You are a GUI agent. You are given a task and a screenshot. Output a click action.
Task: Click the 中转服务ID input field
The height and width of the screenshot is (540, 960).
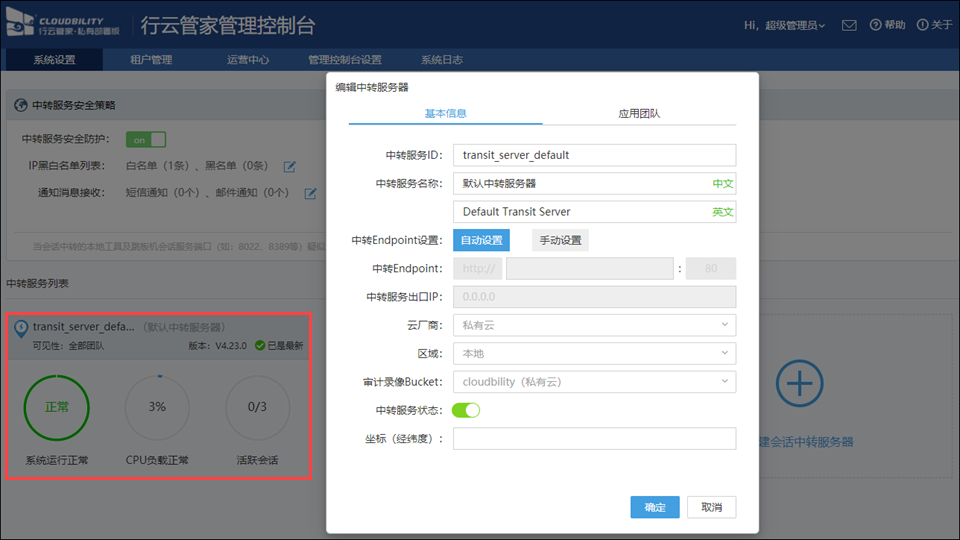pos(594,155)
